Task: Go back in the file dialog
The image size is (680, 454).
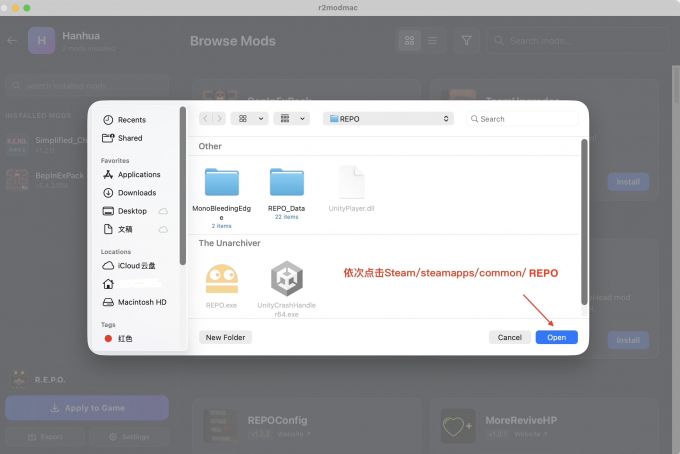Action: (206, 118)
